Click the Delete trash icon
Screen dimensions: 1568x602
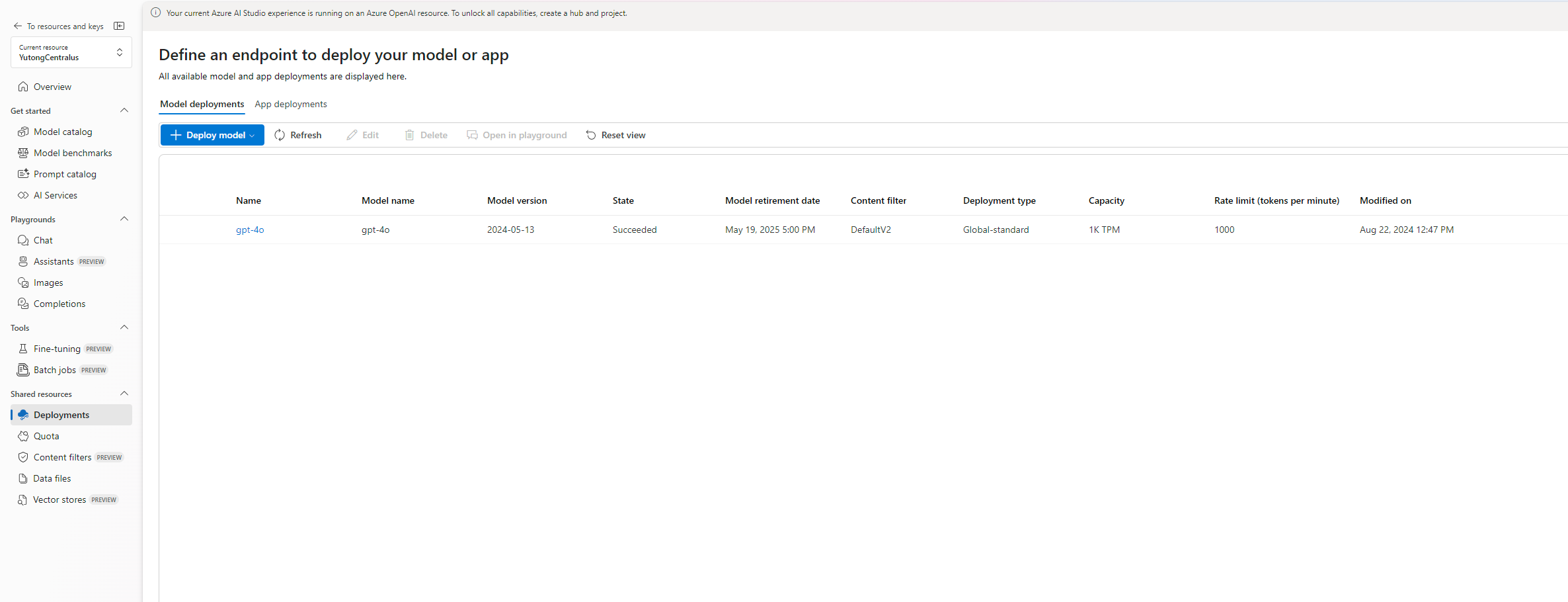click(x=409, y=135)
